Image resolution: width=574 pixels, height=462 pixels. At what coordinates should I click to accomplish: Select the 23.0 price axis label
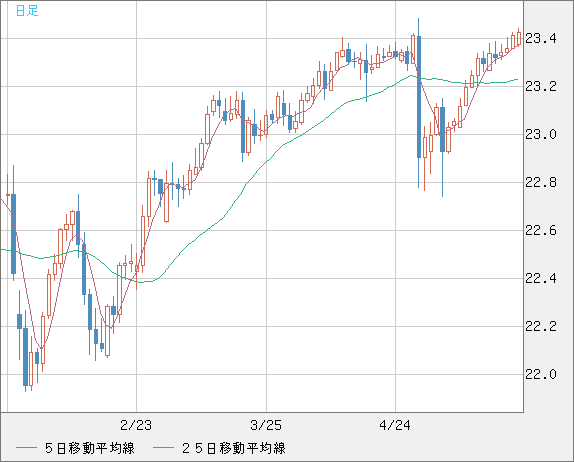pos(541,134)
